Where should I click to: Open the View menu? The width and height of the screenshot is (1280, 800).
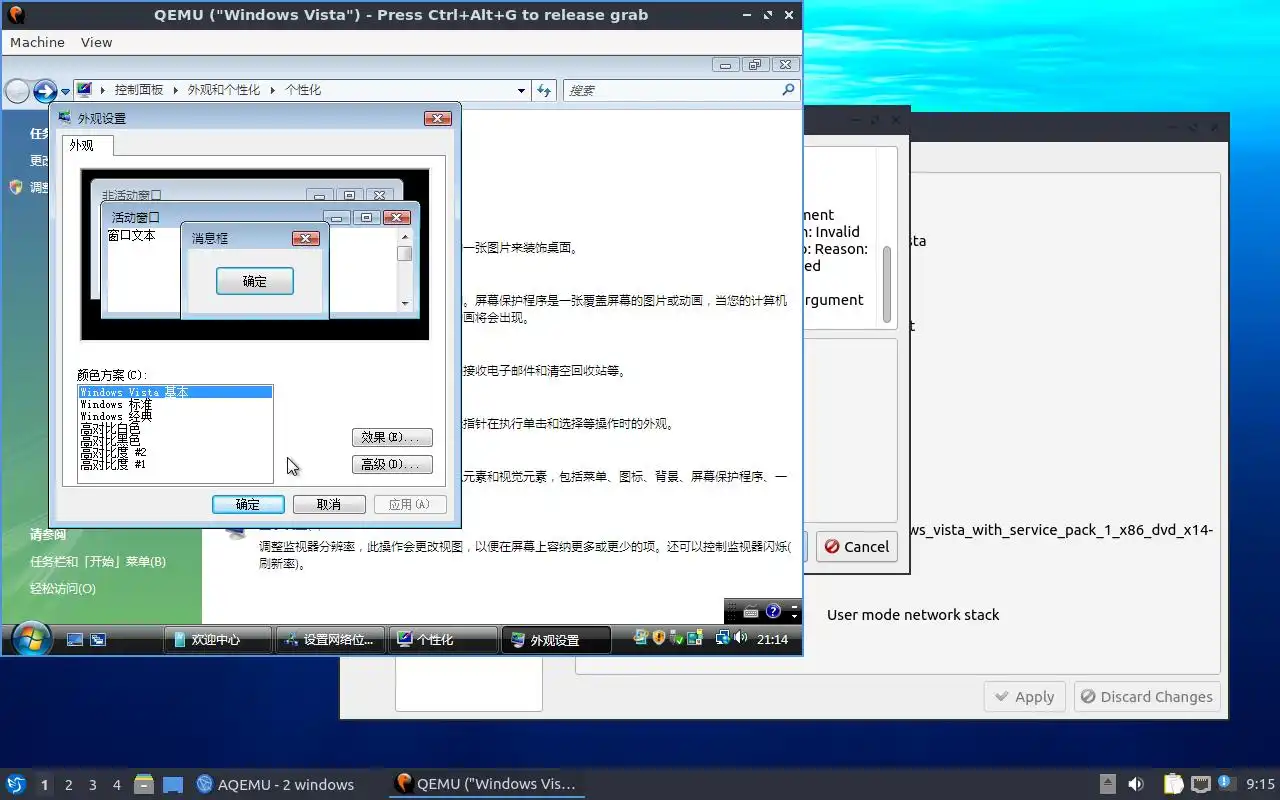point(97,42)
